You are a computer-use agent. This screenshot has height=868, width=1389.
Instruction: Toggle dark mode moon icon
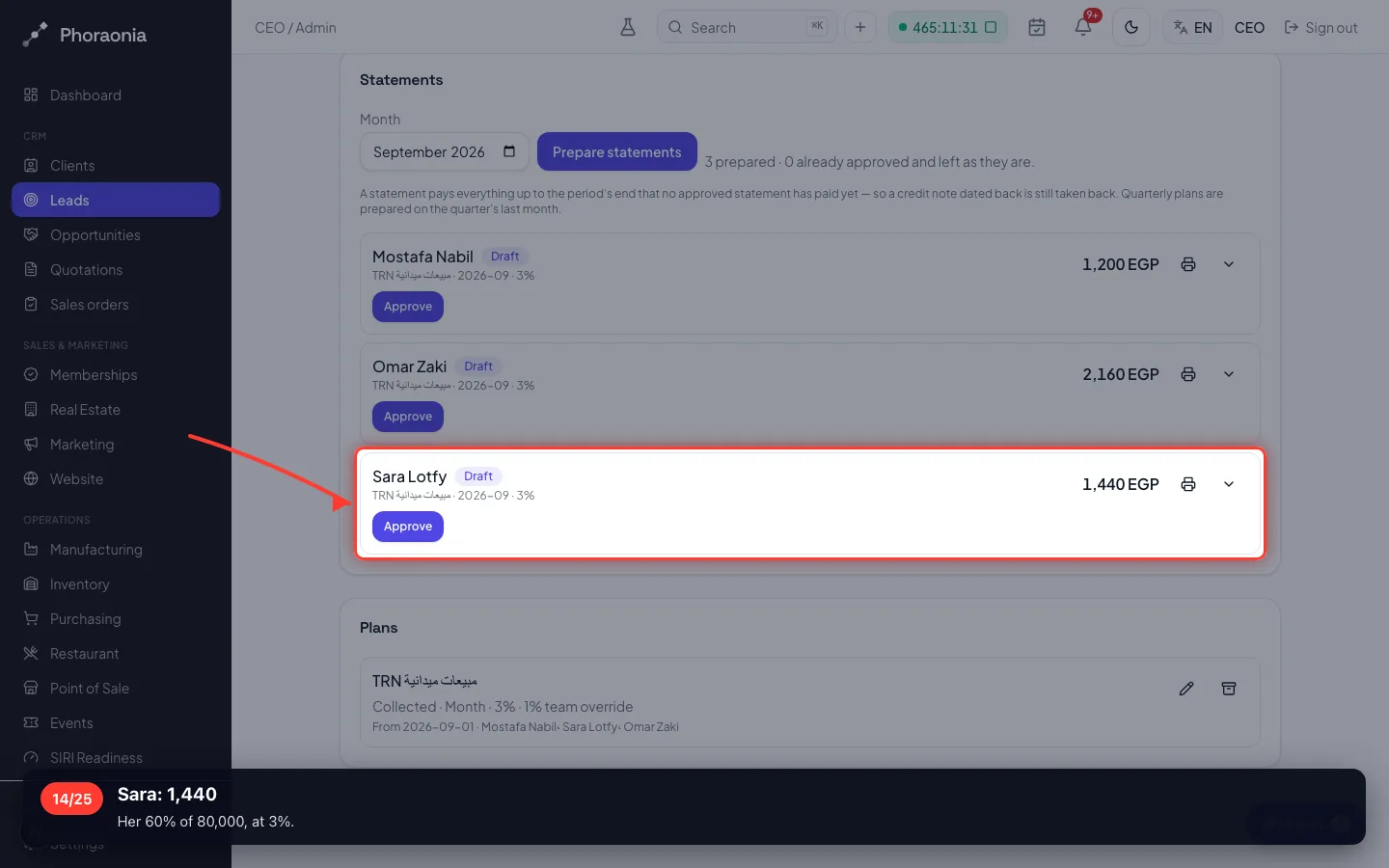[1131, 27]
